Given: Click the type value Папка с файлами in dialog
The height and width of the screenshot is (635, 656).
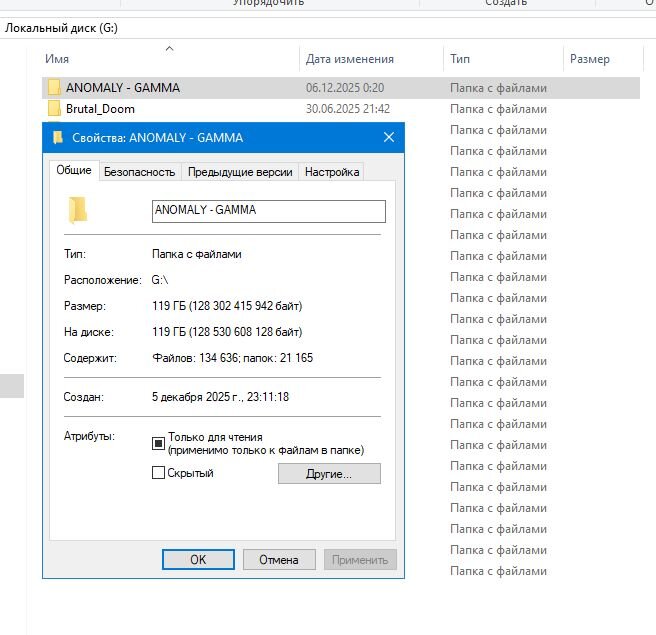Looking at the screenshot, I should point(197,254).
